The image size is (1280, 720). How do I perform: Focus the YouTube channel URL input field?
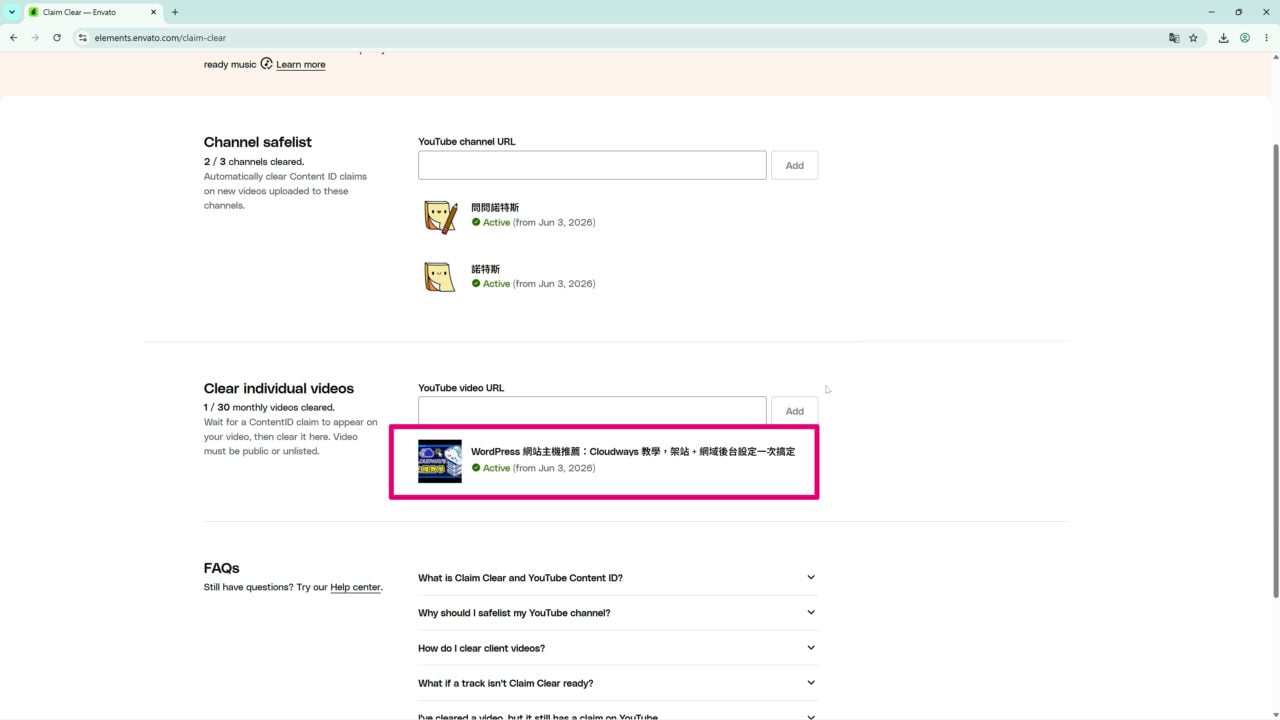pyautogui.click(x=592, y=166)
